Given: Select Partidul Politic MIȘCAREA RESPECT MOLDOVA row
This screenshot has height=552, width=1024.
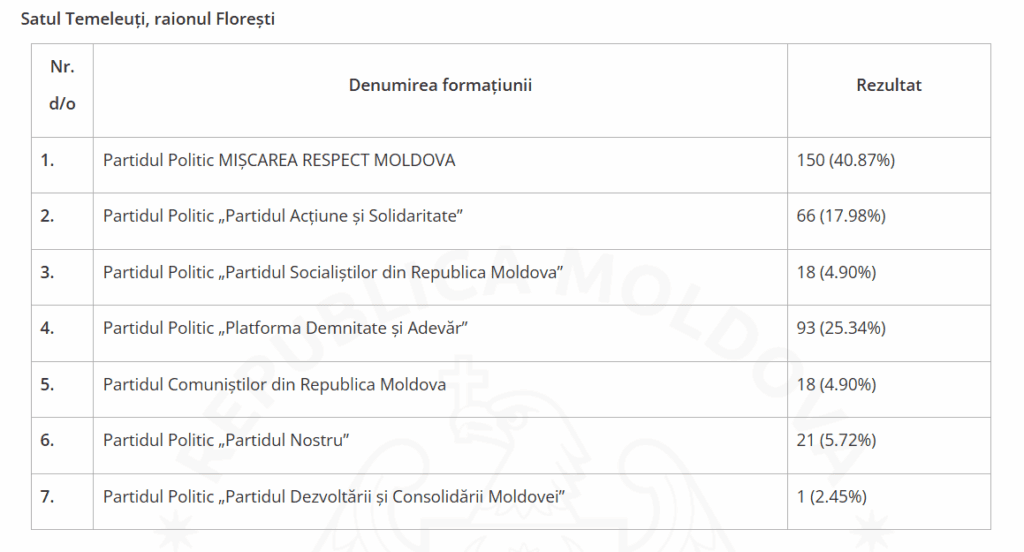Looking at the screenshot, I should pos(279,160).
